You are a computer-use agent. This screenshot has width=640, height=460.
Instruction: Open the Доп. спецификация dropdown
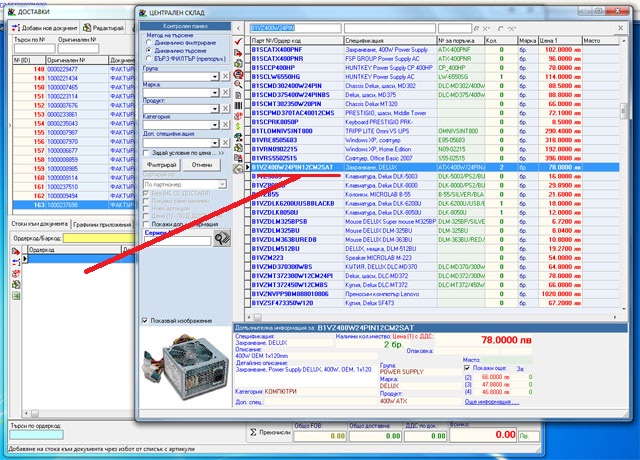[215, 142]
